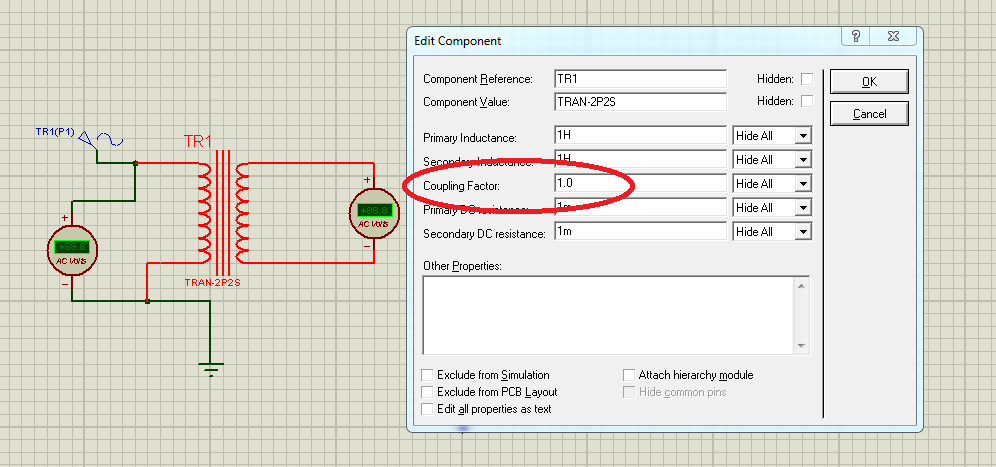Enable Attach hierarchy module
996x467 pixels.
coord(629,375)
